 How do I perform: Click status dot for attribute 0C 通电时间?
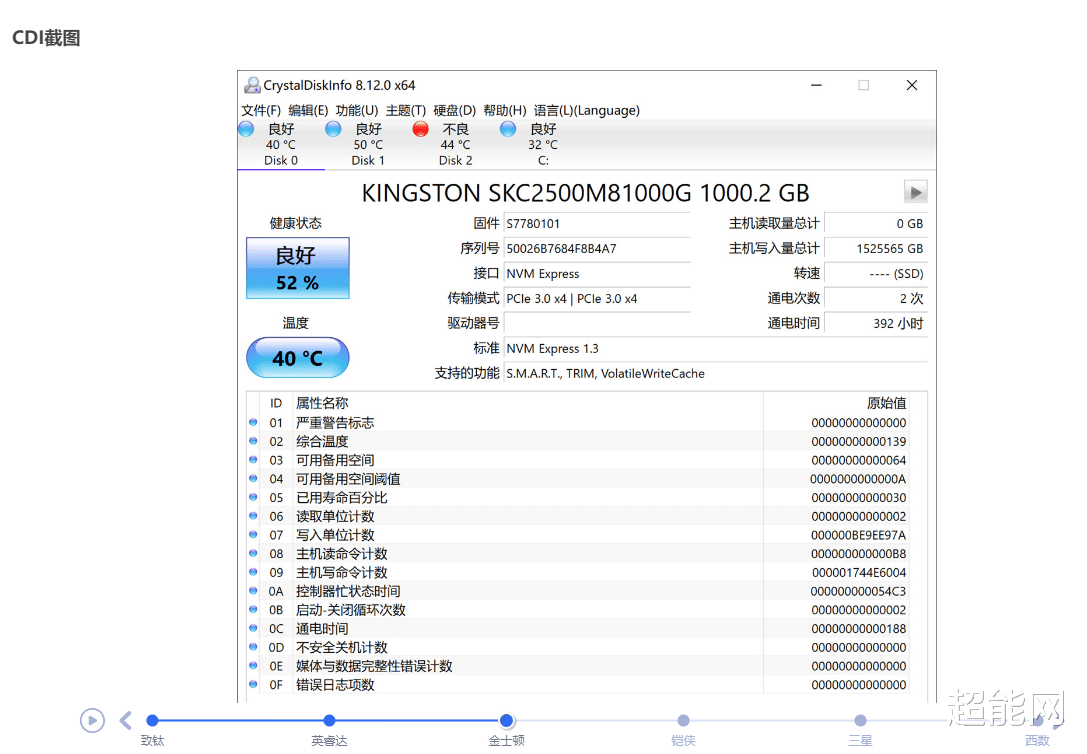253,628
